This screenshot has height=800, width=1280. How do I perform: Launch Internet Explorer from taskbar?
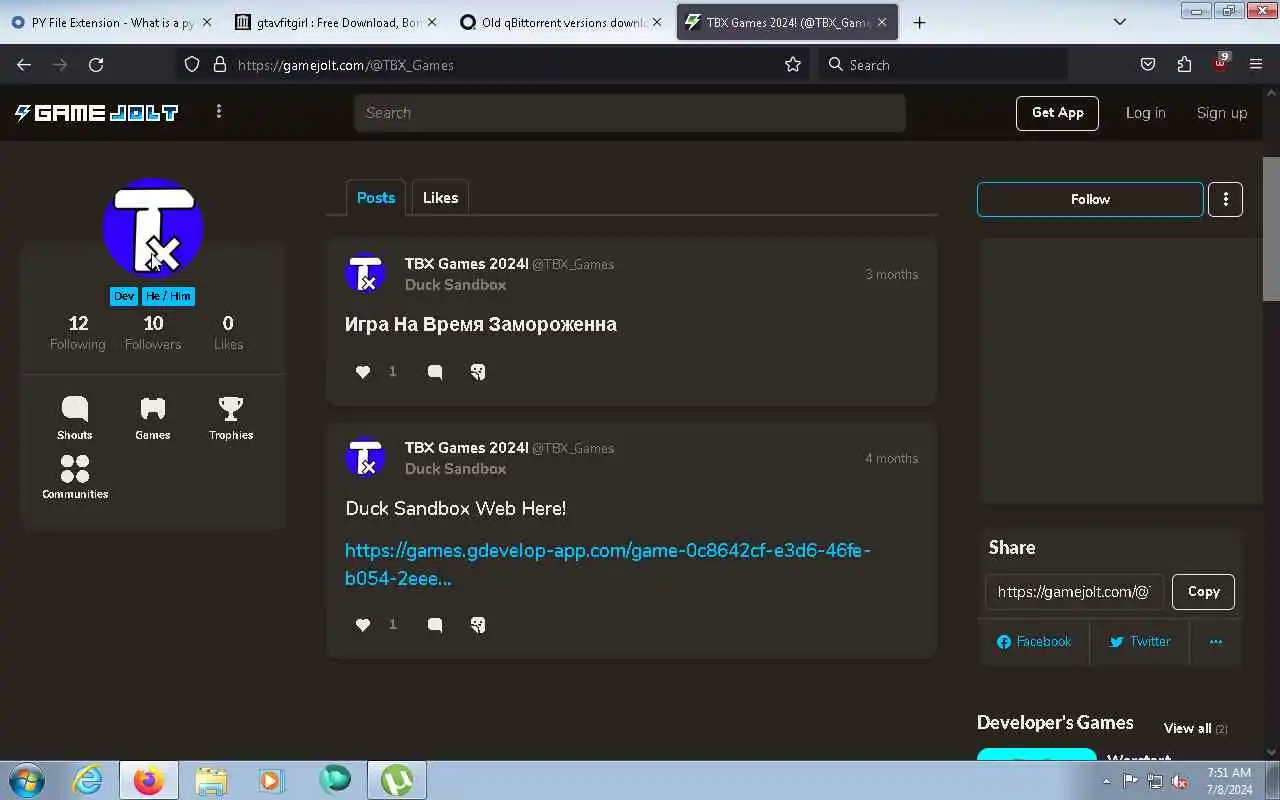[88, 780]
